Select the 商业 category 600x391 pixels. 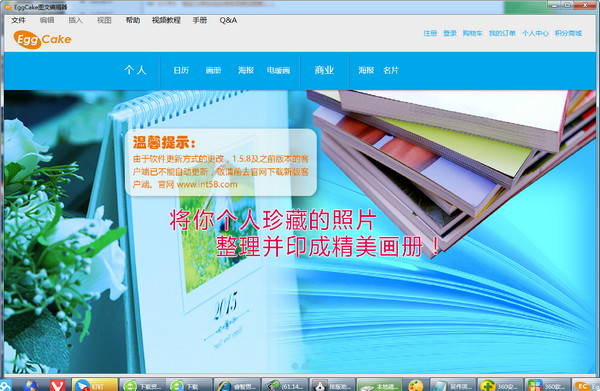[x=324, y=70]
